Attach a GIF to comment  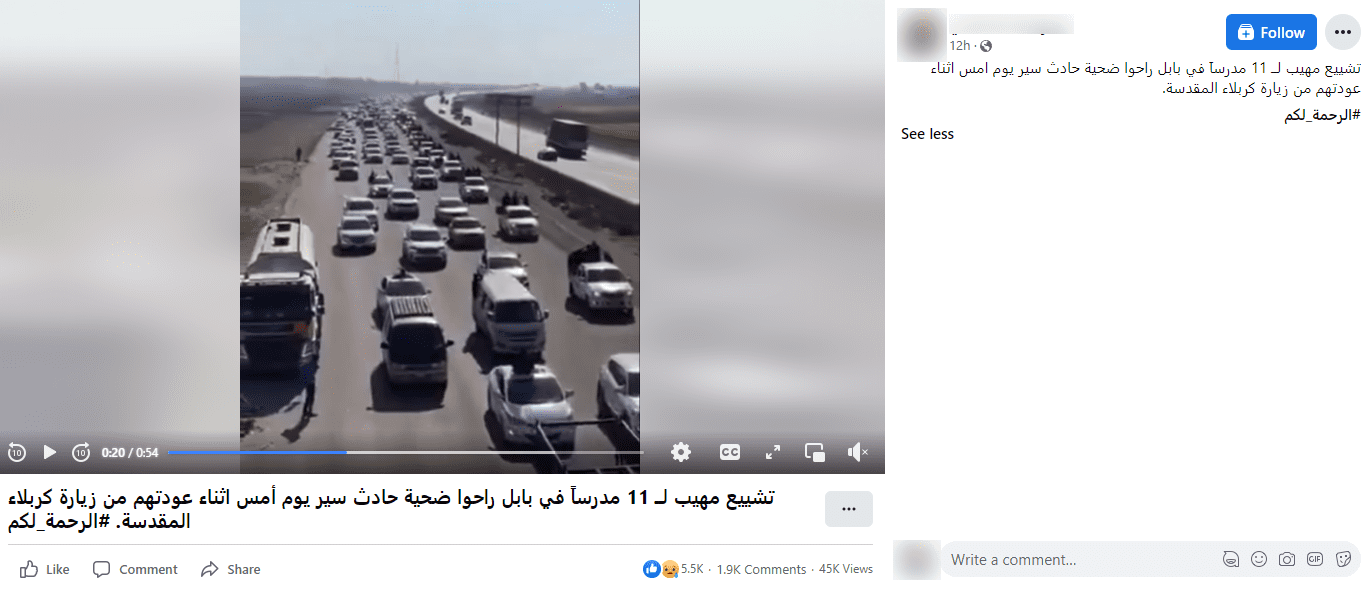click(x=1315, y=560)
